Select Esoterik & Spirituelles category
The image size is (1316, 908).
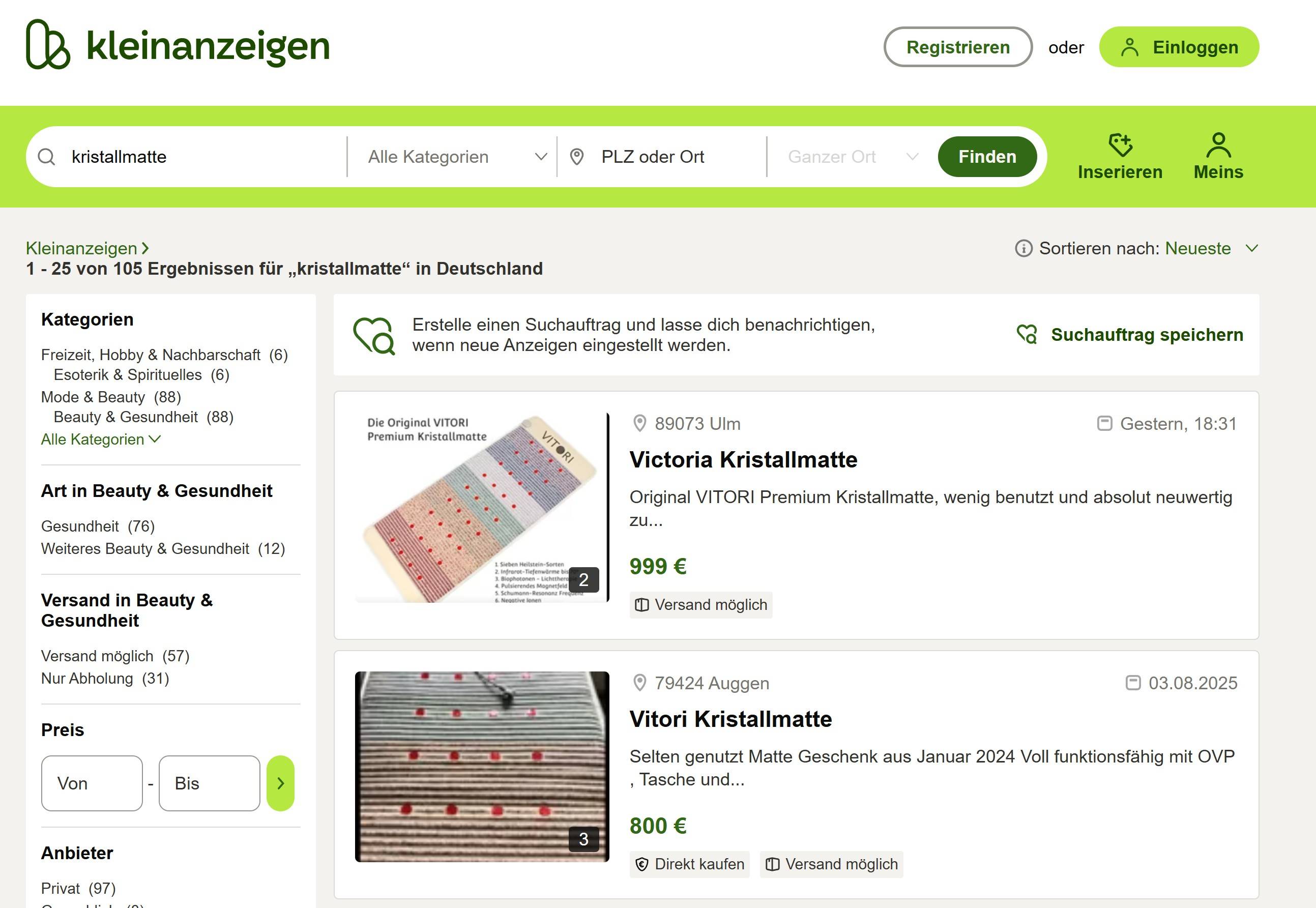[141, 374]
